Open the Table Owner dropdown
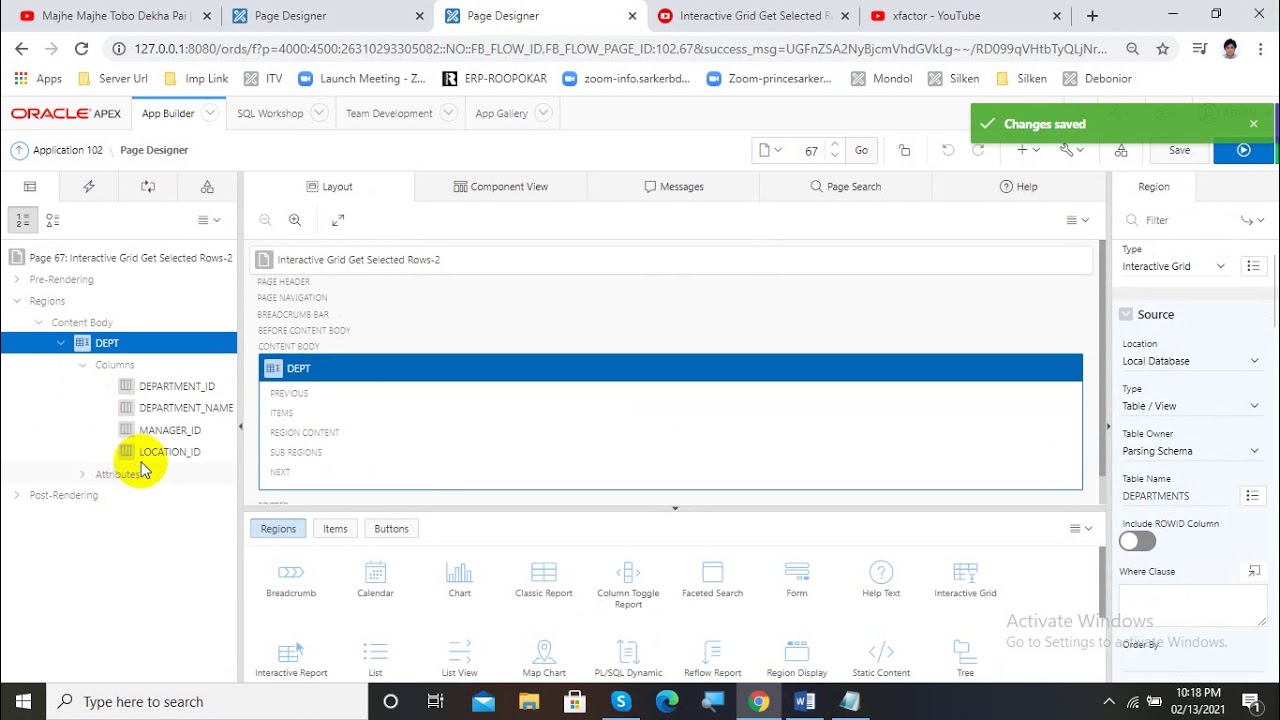1280x720 pixels. (1190, 451)
